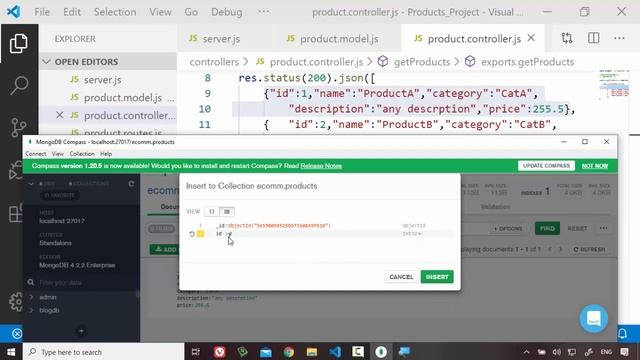The width and height of the screenshot is (640, 360).
Task: Open the View menu in Compass
Action: tap(58, 154)
